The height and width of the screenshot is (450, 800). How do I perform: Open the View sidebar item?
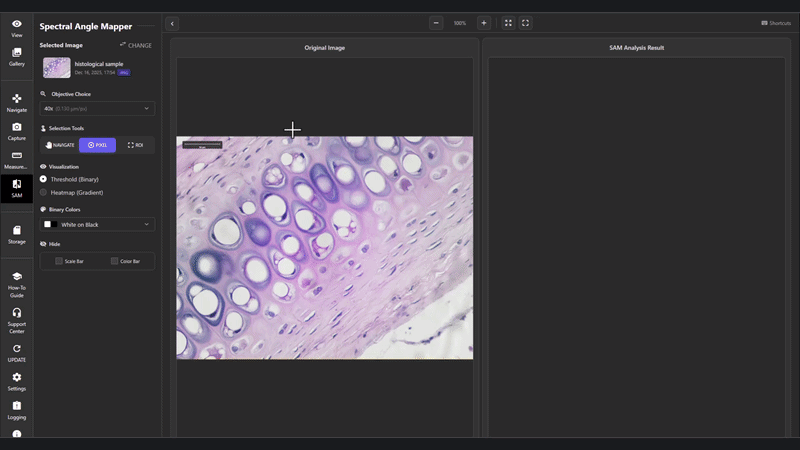[17, 28]
